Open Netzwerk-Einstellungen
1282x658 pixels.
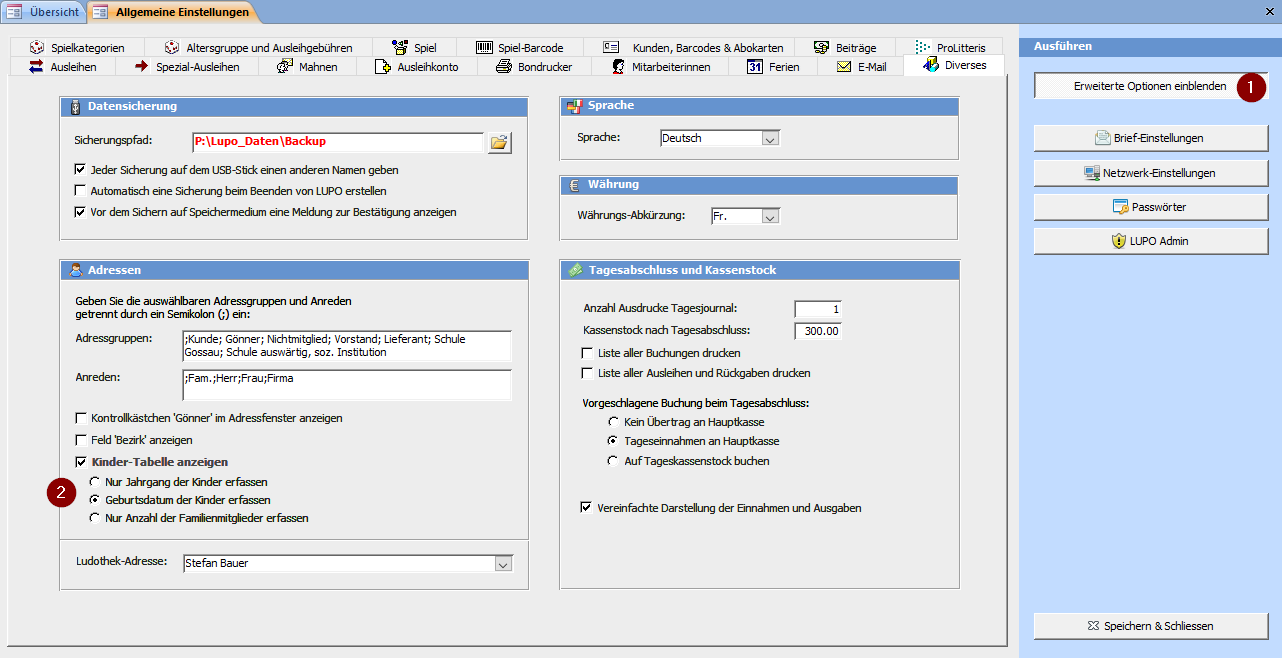tap(1150, 173)
